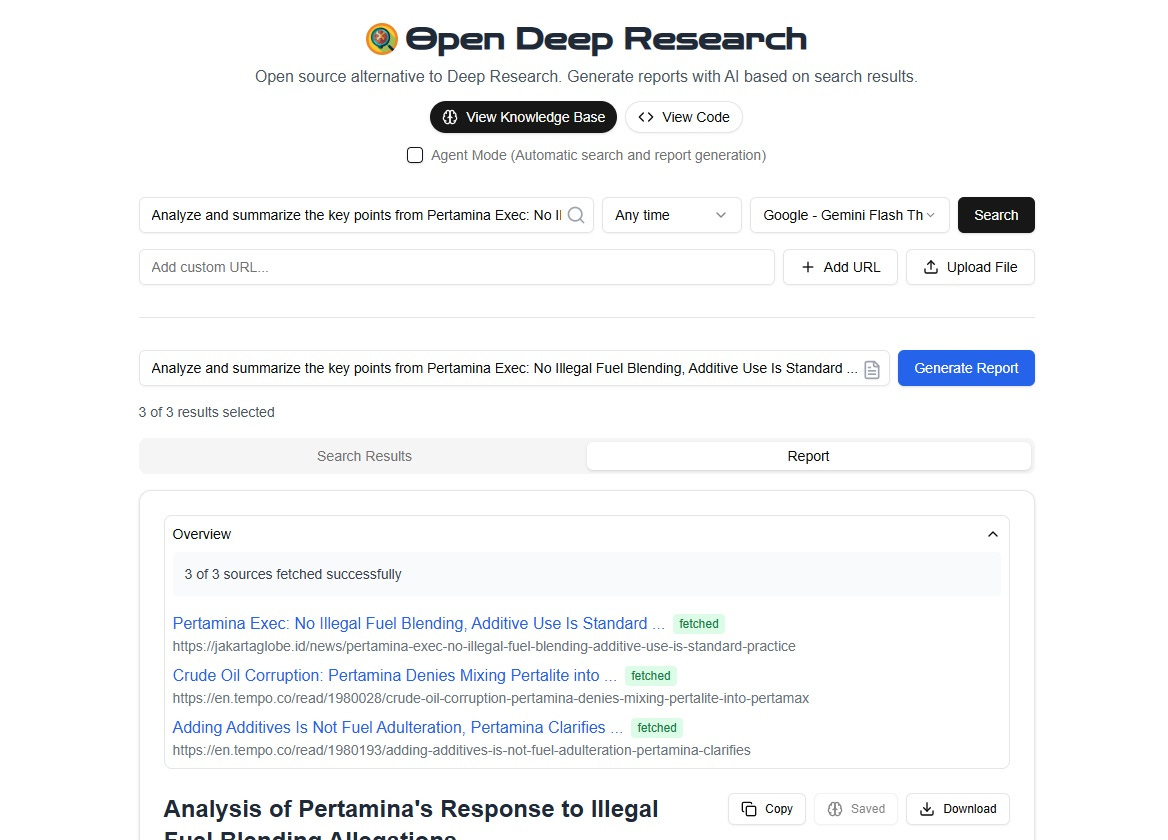
Task: Click the black Search button
Action: tap(996, 215)
